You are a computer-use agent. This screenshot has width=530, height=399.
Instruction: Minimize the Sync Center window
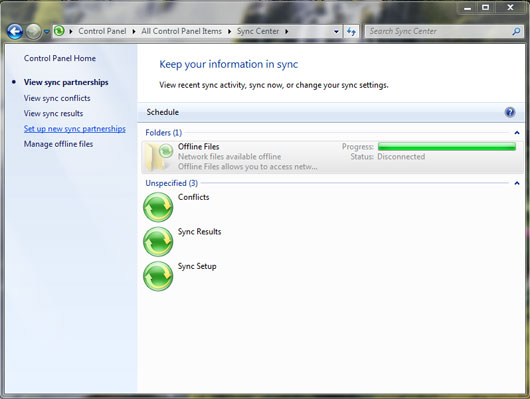(x=467, y=7)
